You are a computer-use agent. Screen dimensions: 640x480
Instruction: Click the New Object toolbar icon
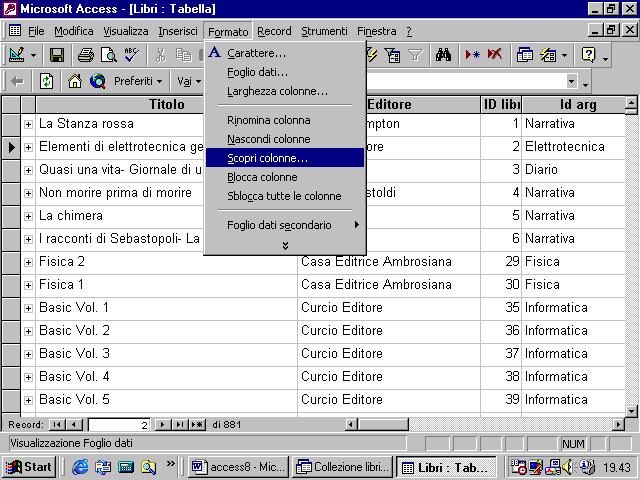[x=548, y=55]
